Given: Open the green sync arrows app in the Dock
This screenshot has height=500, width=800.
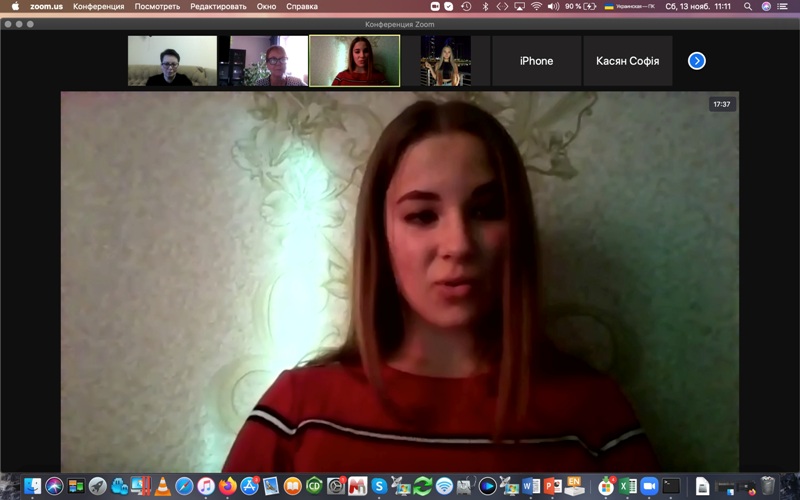Looking at the screenshot, I should tap(422, 486).
